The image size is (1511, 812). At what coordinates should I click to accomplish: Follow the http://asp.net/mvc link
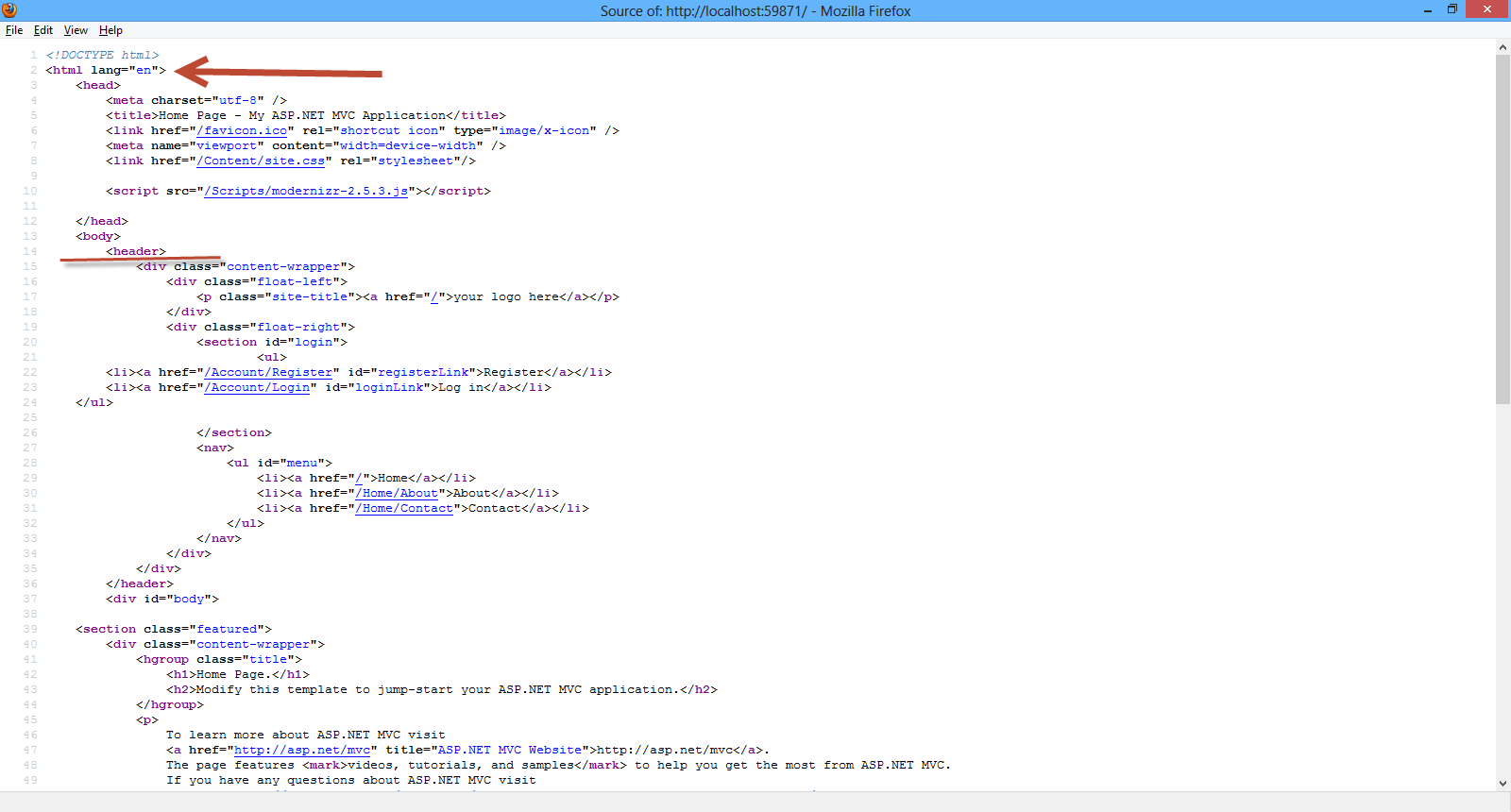click(x=302, y=750)
